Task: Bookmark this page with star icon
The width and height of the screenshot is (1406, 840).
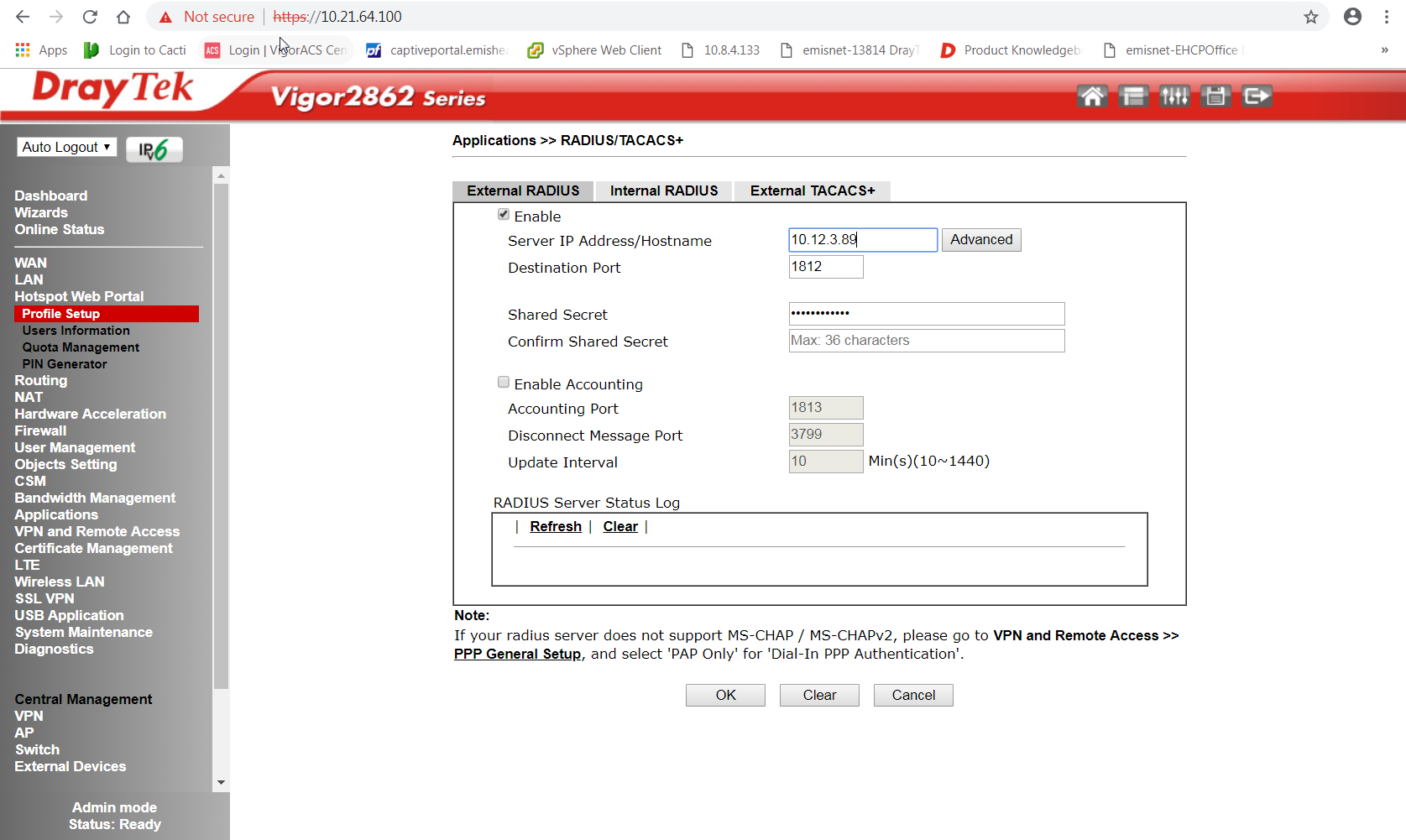Action: [x=1310, y=17]
